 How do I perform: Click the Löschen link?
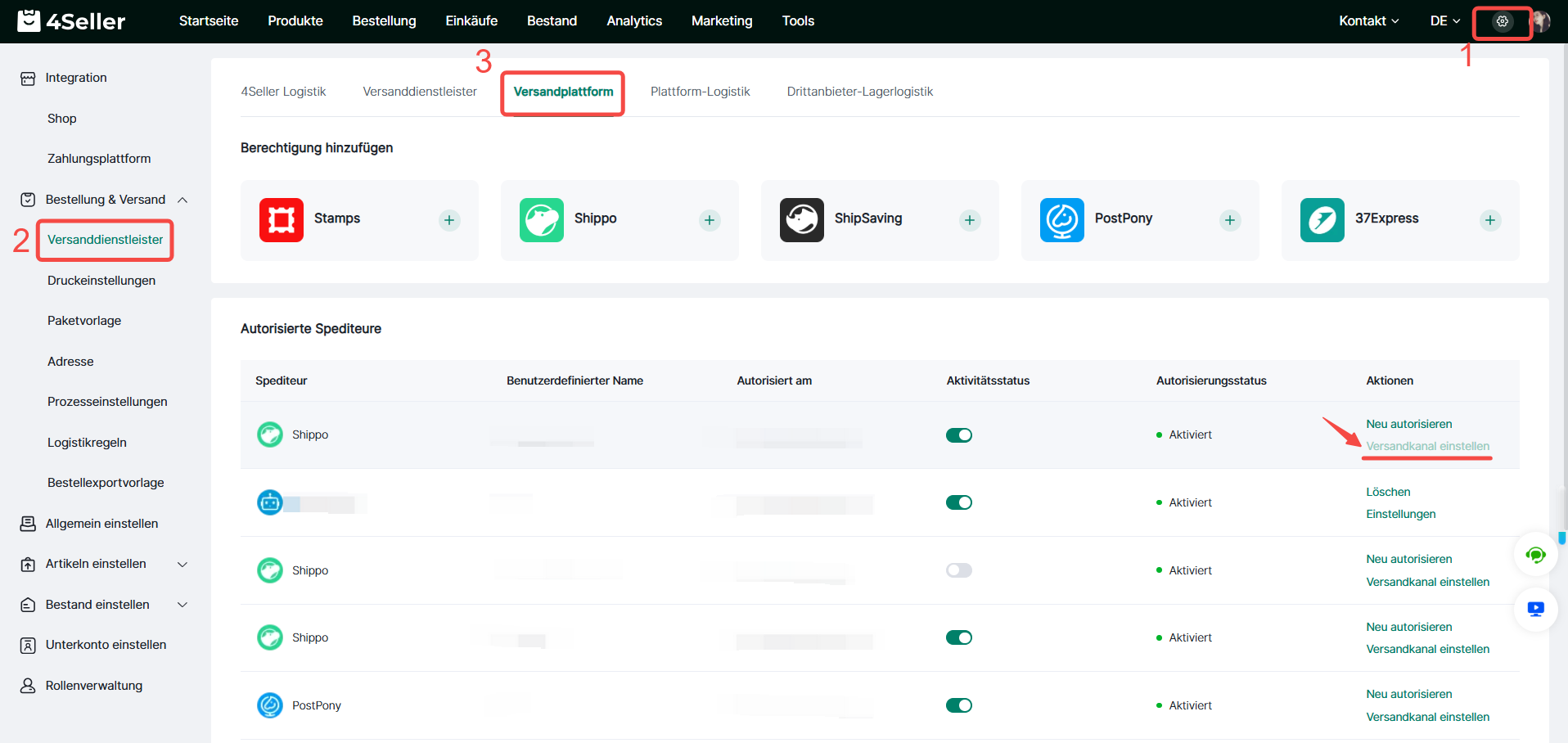[x=1388, y=492]
